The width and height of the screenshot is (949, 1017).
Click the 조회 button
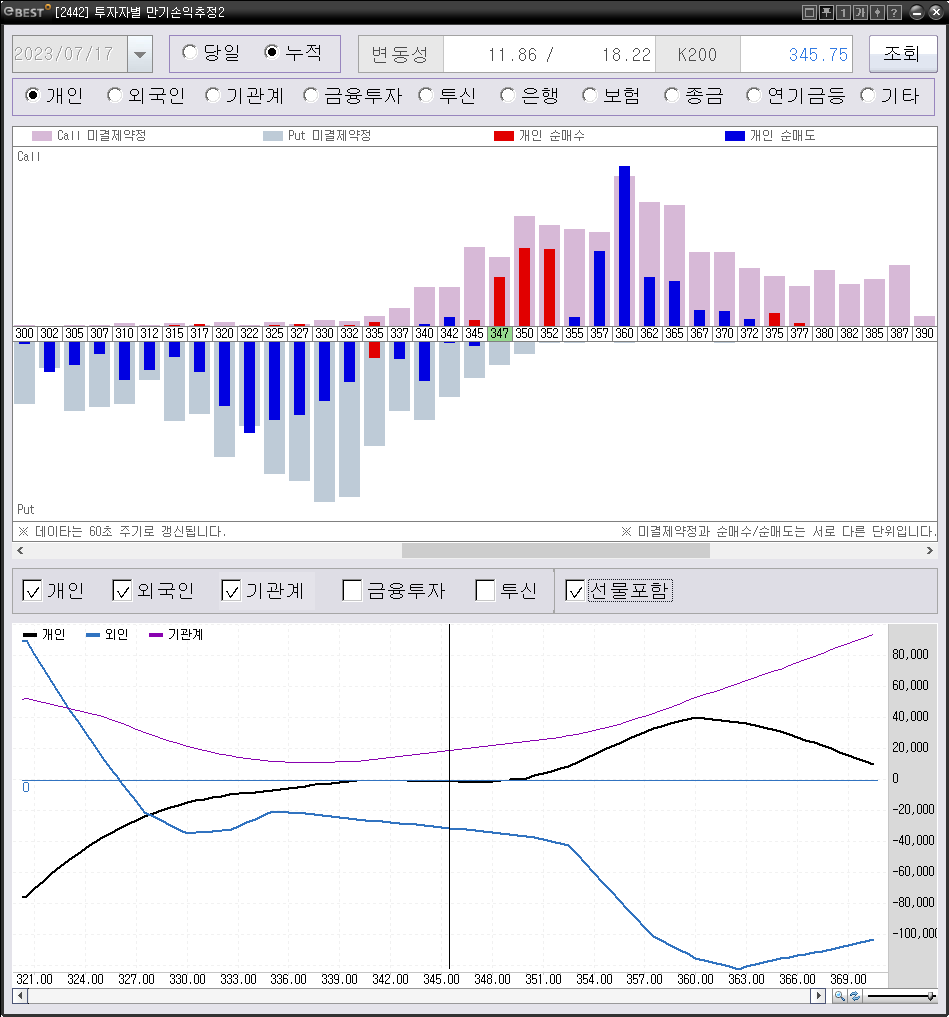click(x=902, y=53)
